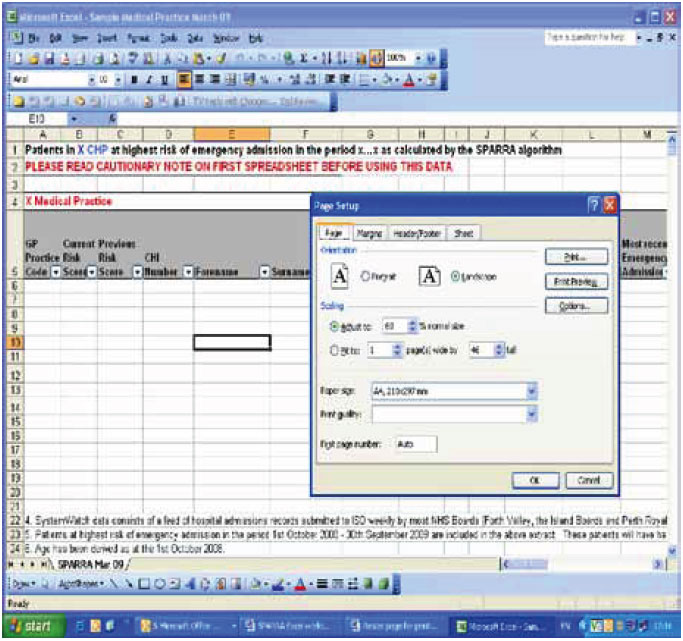683x641 pixels.
Task: Click the Cut scissors icon
Action: [x=167, y=58]
